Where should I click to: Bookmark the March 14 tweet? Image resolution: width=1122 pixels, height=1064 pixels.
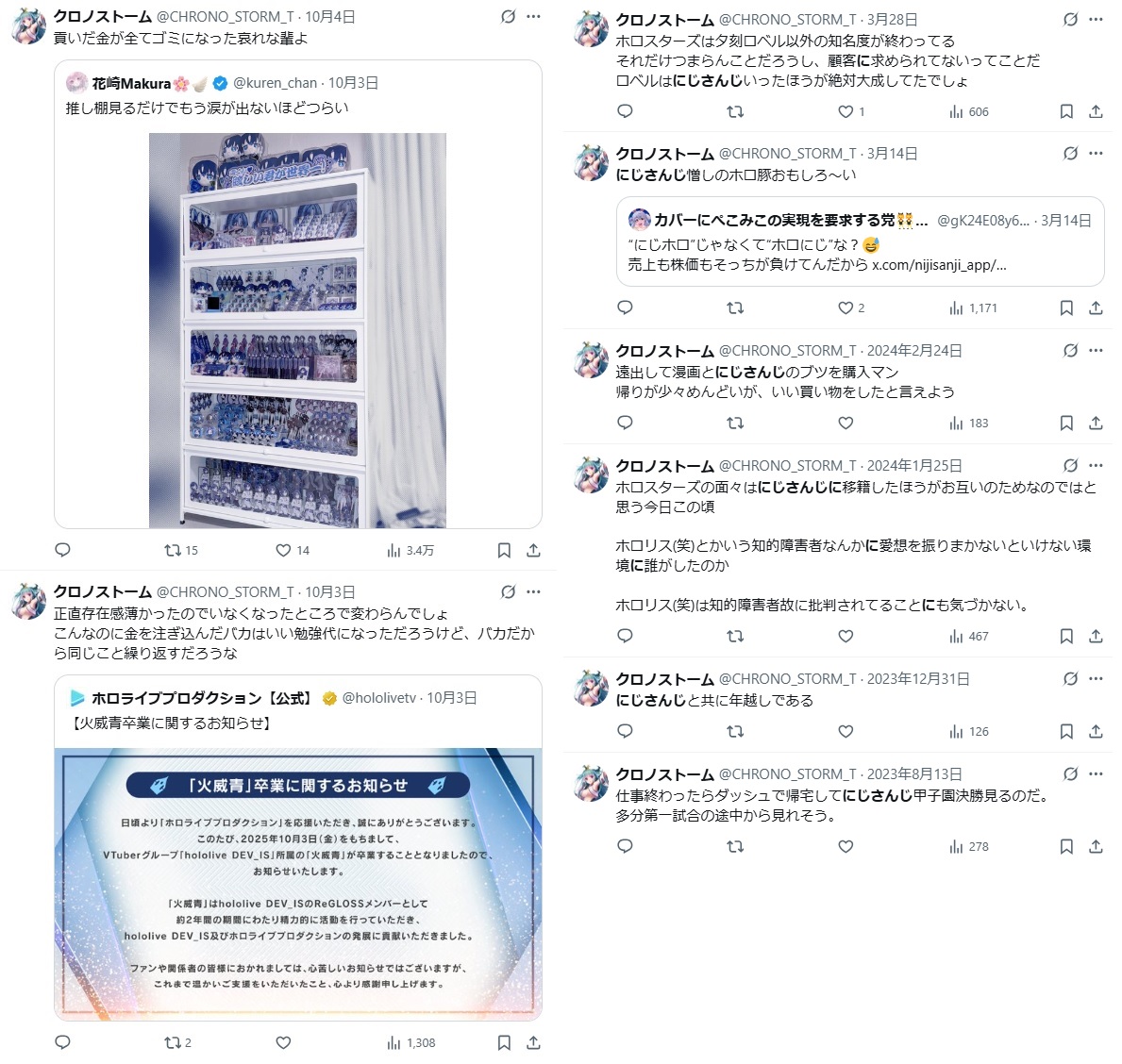pyautogui.click(x=1066, y=308)
